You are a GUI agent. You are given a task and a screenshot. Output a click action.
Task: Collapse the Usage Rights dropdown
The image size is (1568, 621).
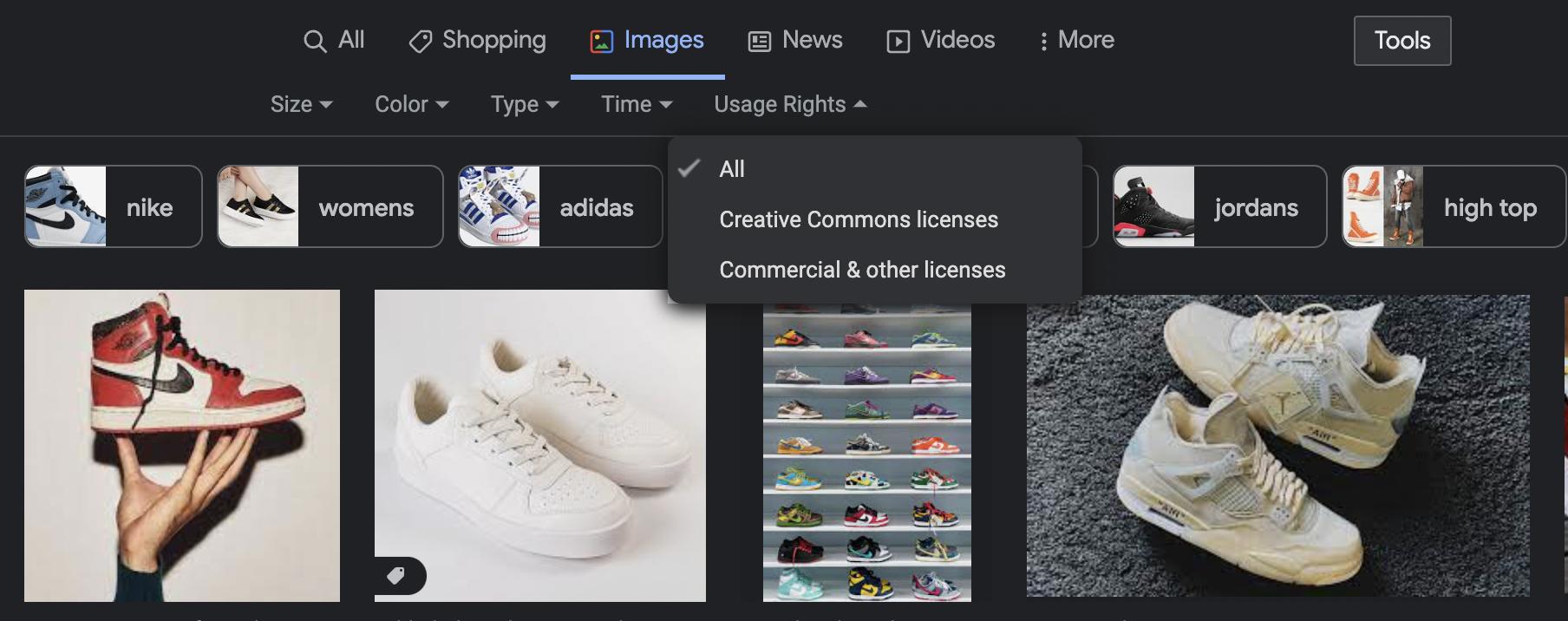[791, 104]
